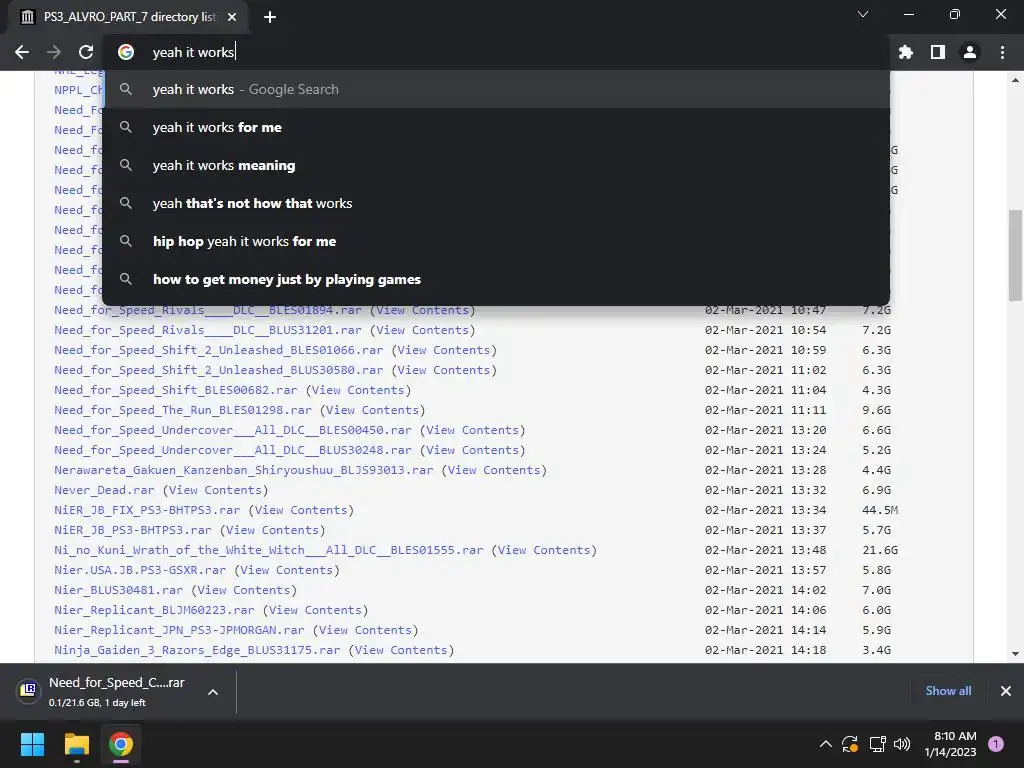Open the network status tray icon
The width and height of the screenshot is (1024, 768).
(x=877, y=744)
